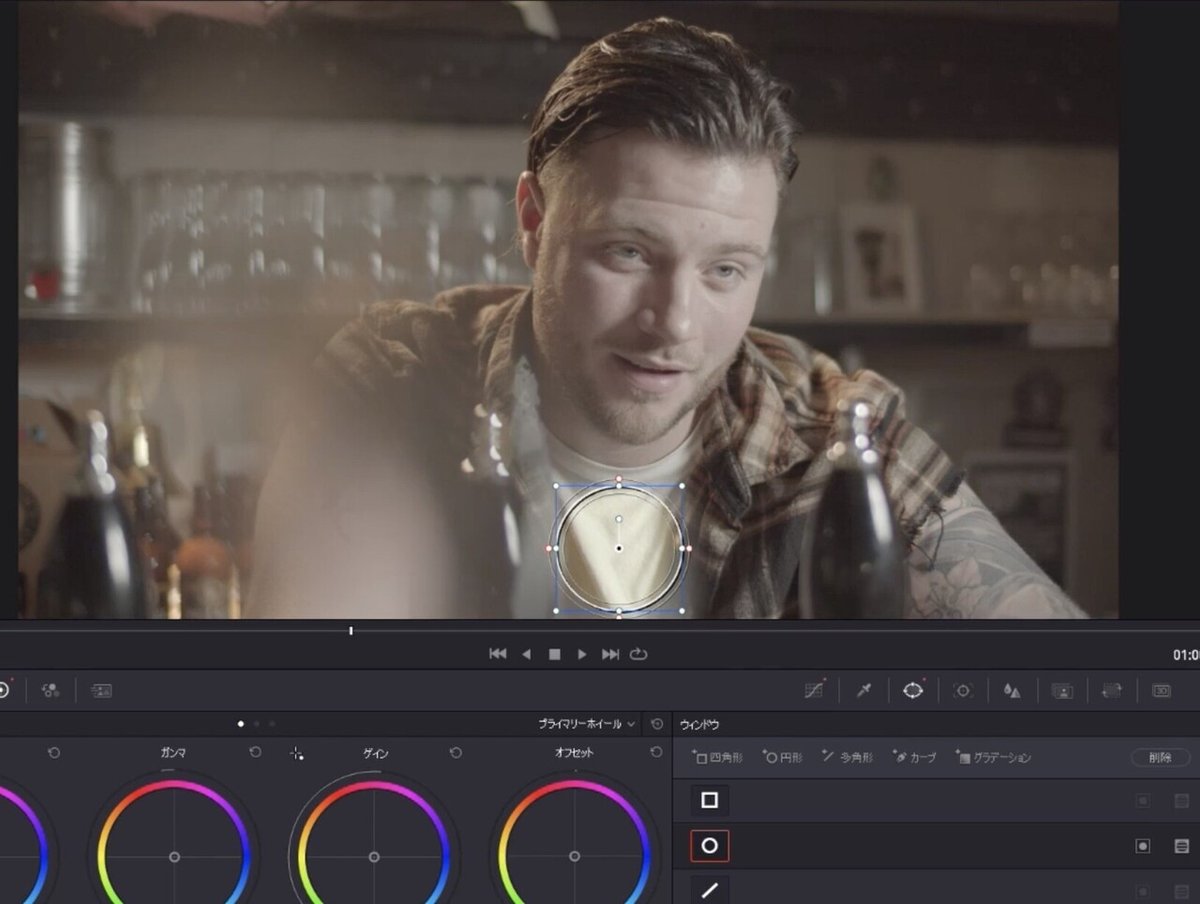Play clip in reverse
Viewport: 1200px width, 904px height.
[x=526, y=654]
